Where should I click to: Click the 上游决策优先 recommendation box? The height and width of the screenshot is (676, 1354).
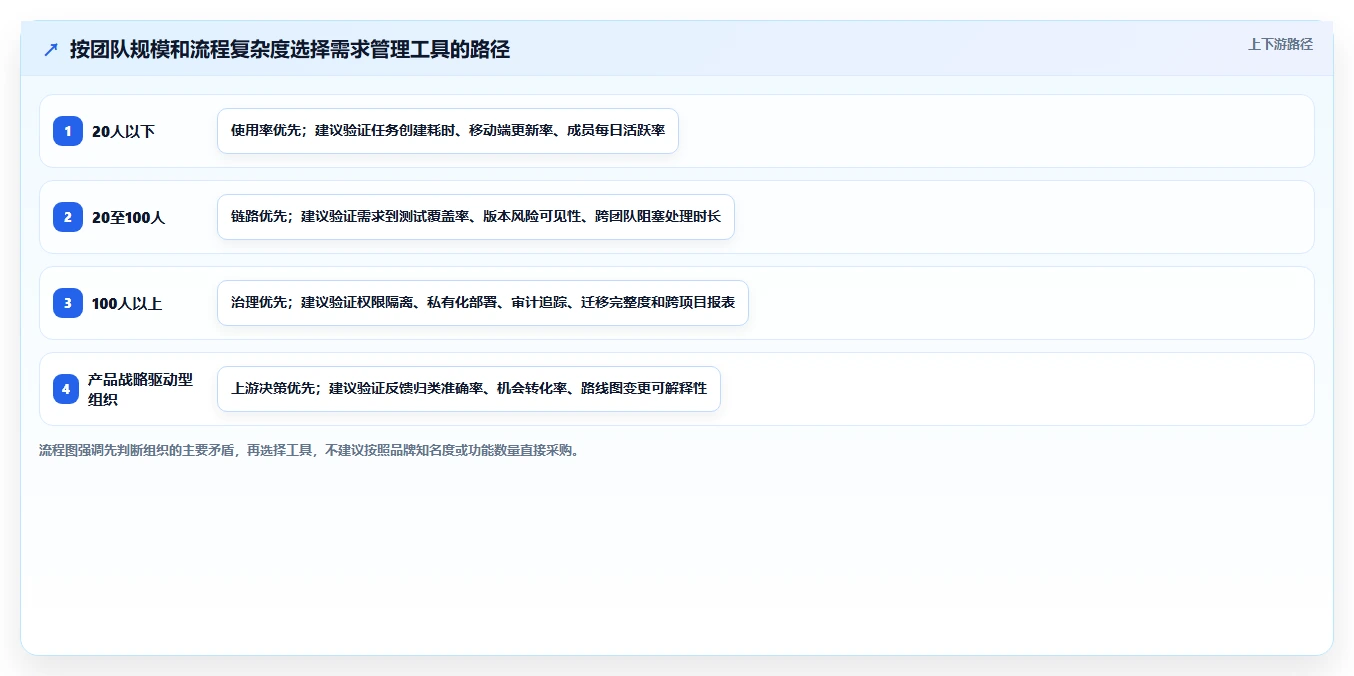tap(469, 389)
